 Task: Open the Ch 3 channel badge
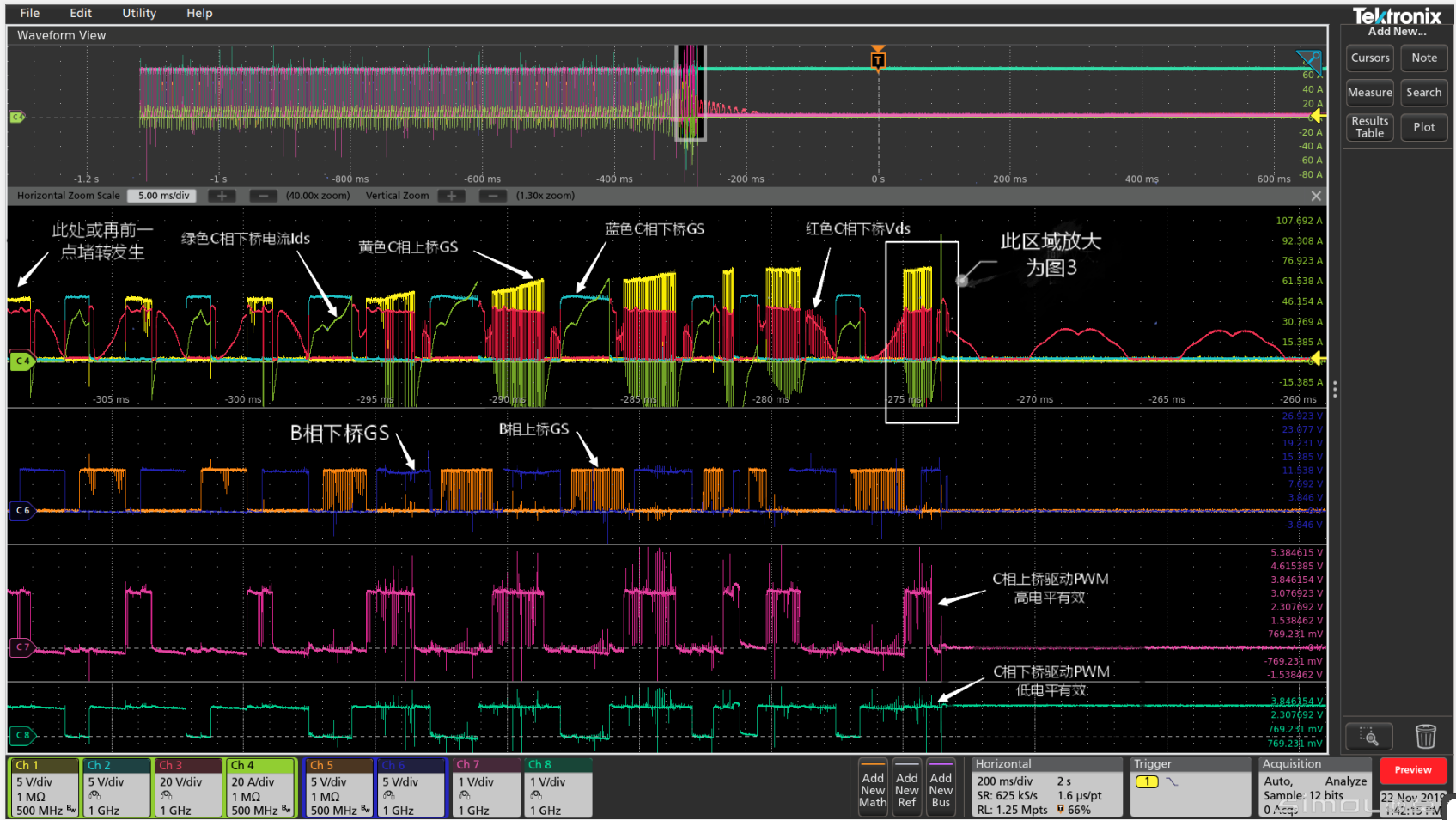click(x=188, y=787)
